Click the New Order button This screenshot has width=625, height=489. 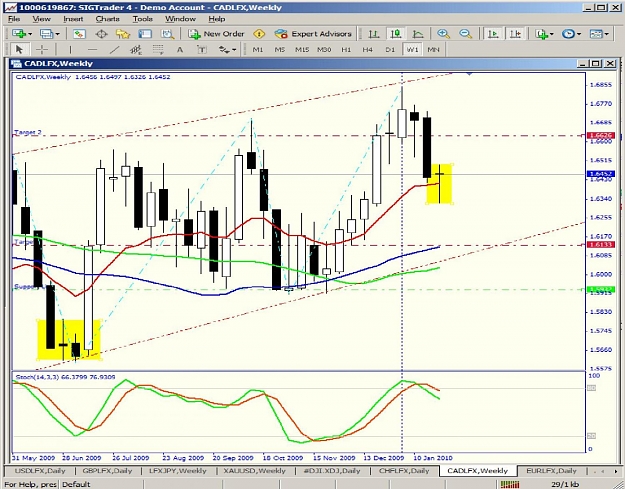click(216, 34)
